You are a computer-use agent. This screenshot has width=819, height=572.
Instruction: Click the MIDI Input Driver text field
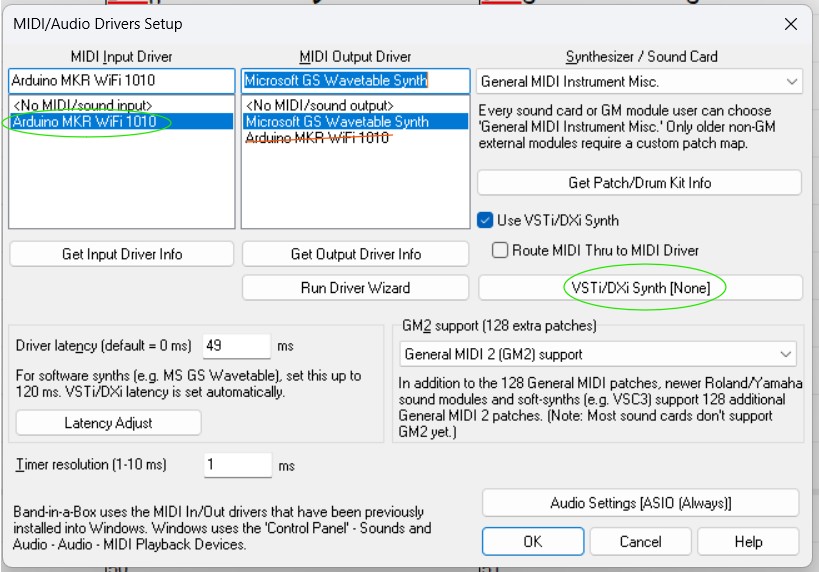(x=122, y=81)
